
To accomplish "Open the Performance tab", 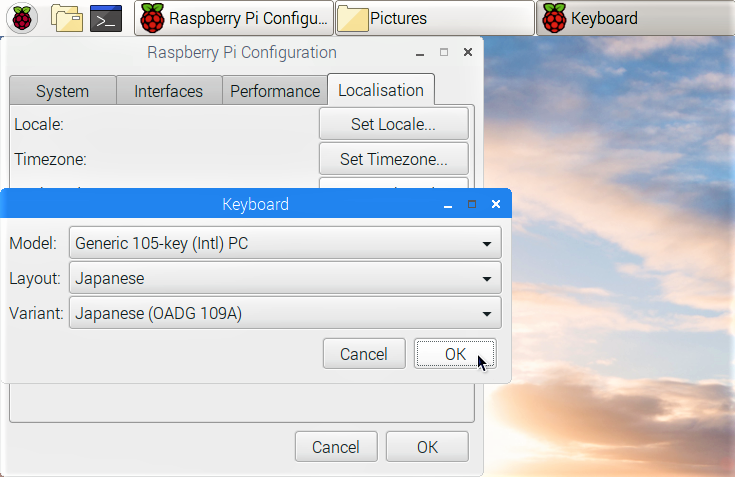I will click(x=275, y=91).
